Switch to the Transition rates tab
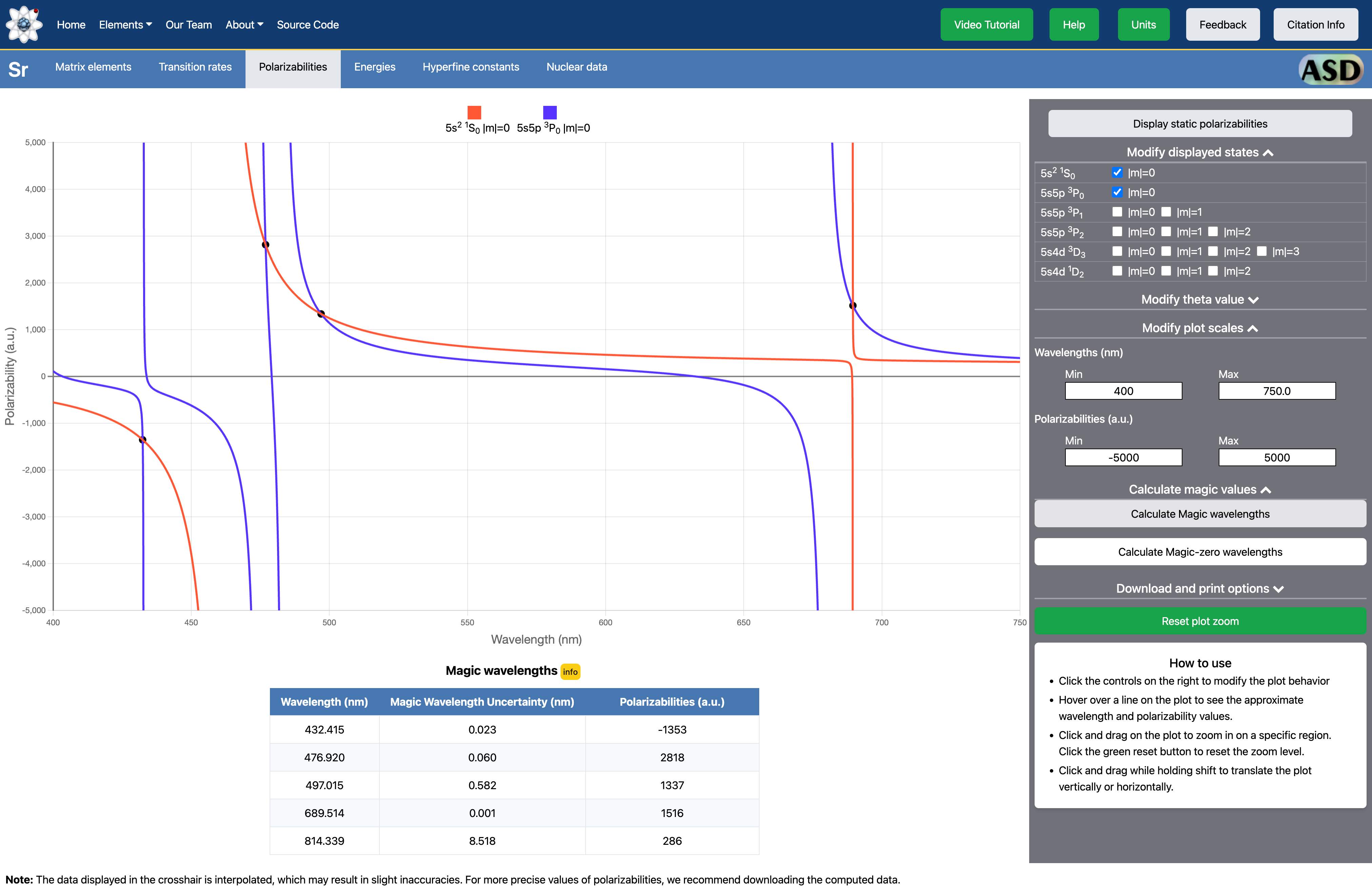The width and height of the screenshot is (1372, 894). (x=195, y=67)
